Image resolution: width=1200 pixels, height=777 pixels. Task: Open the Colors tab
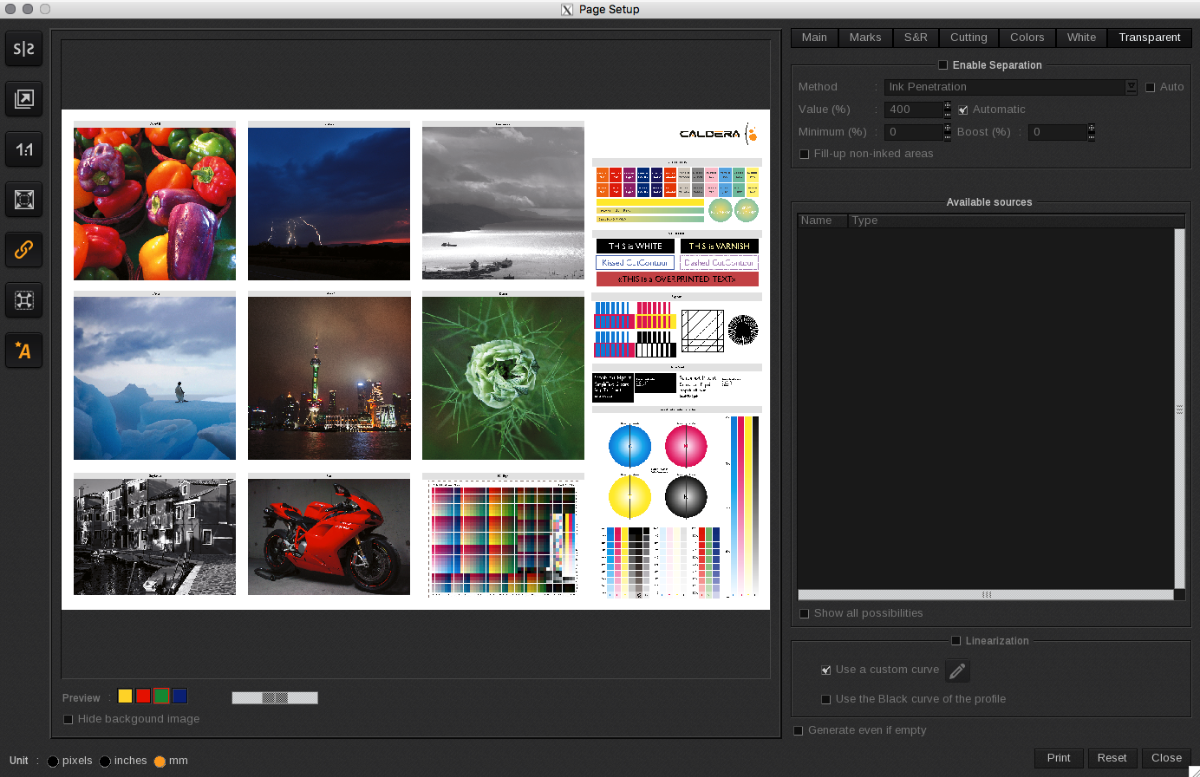[1027, 38]
